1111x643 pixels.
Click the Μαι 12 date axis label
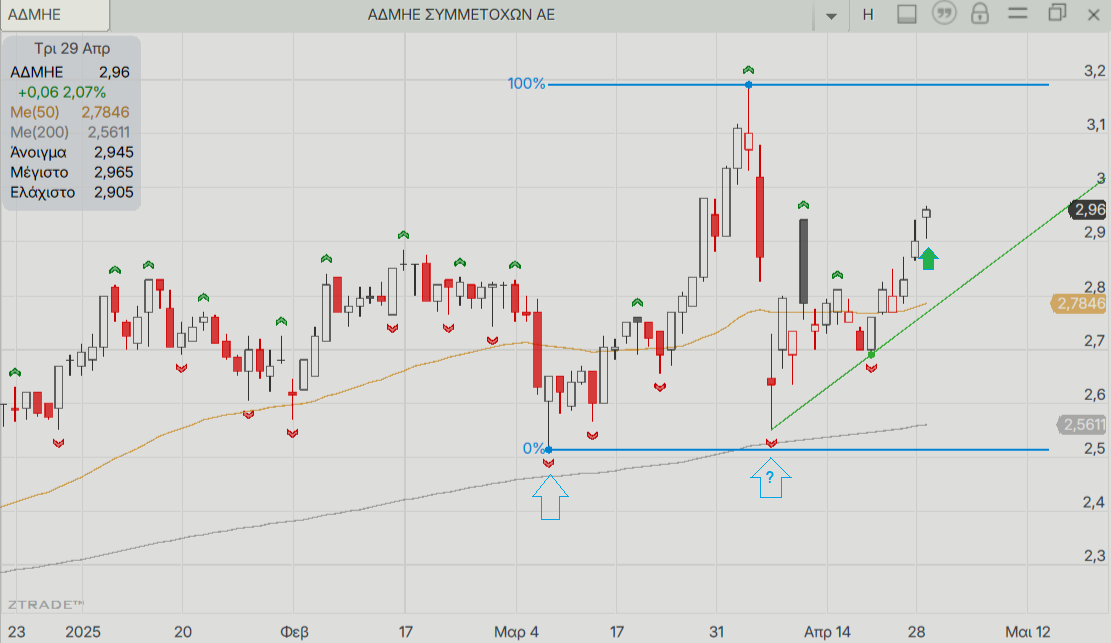point(1027,632)
